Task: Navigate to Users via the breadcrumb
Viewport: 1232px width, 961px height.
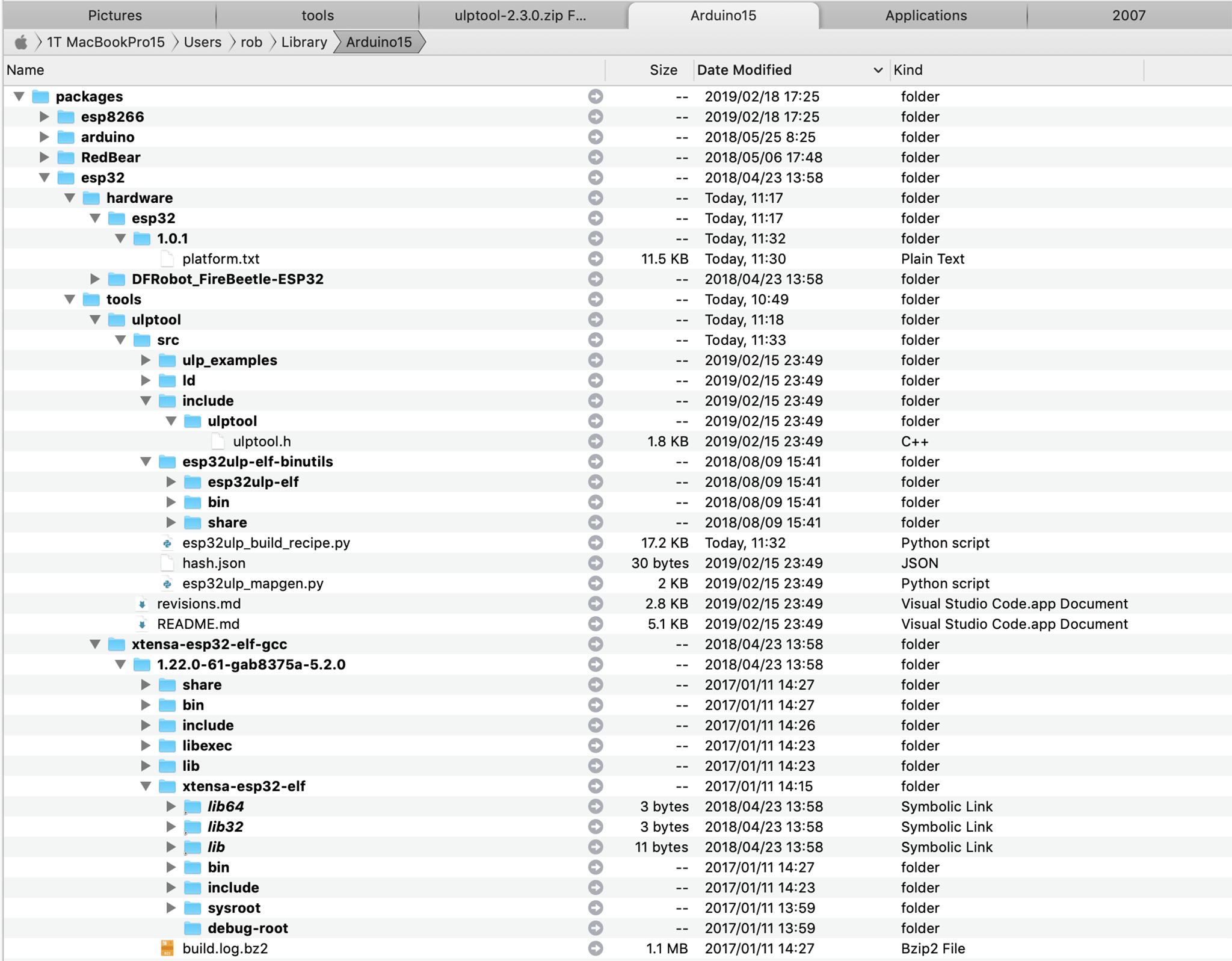Action: [203, 42]
